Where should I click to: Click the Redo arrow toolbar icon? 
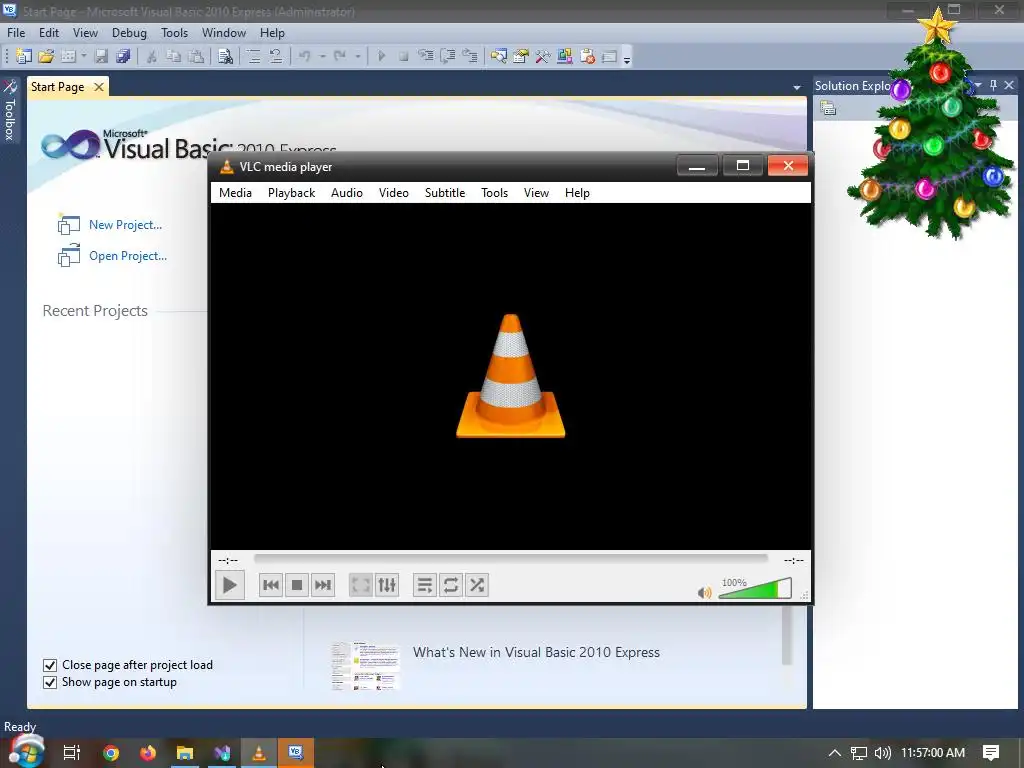coord(340,56)
